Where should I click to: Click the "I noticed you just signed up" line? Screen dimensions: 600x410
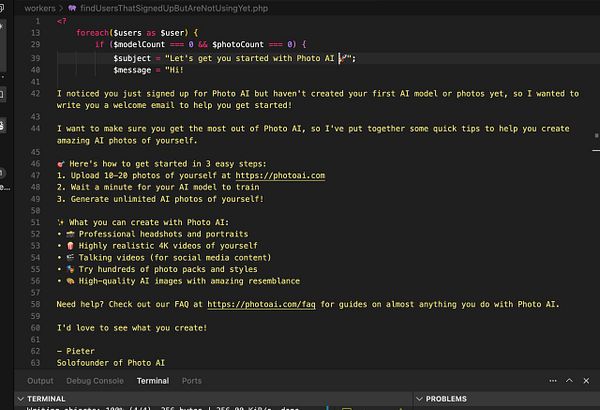[318, 99]
